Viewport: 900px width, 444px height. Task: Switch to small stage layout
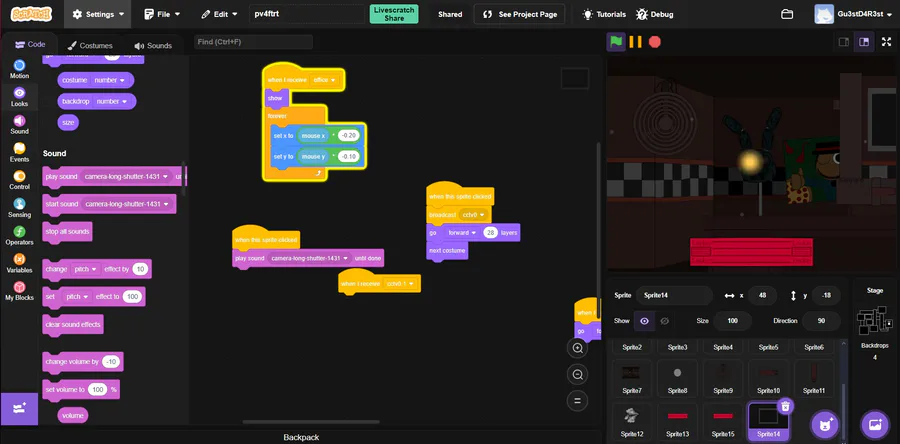click(x=844, y=42)
